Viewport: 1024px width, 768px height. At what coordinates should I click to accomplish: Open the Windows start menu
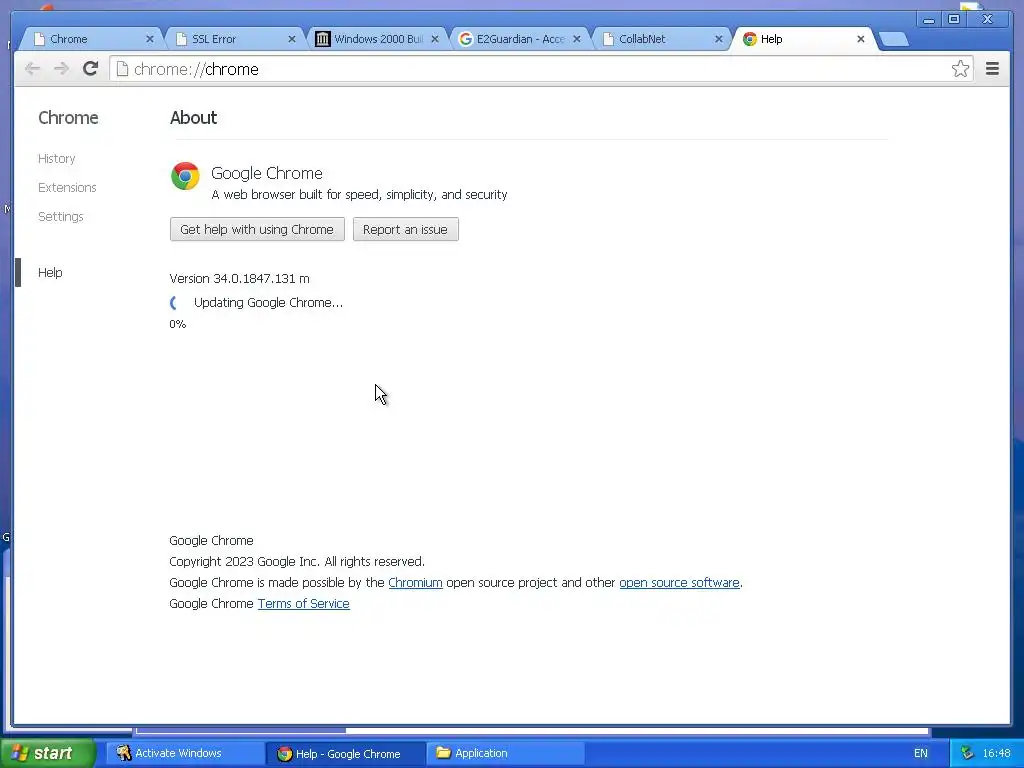[x=48, y=753]
